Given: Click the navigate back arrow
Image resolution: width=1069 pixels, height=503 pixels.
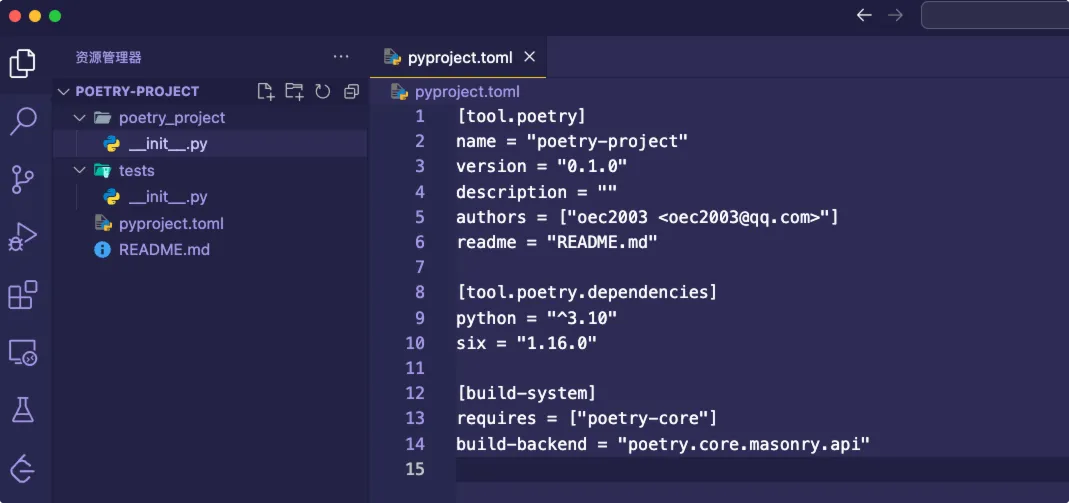Looking at the screenshot, I should 865,15.
